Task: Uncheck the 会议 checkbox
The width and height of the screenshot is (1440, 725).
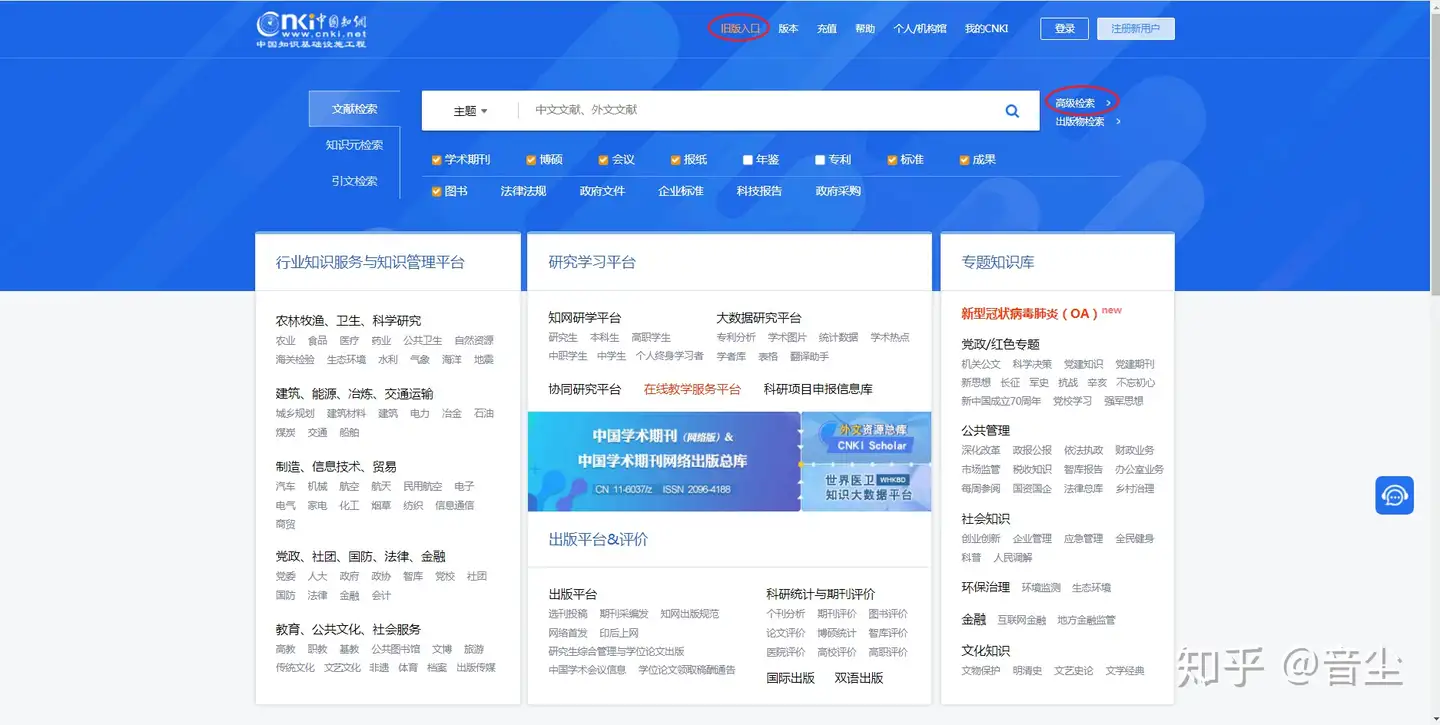Action: pyautogui.click(x=603, y=160)
